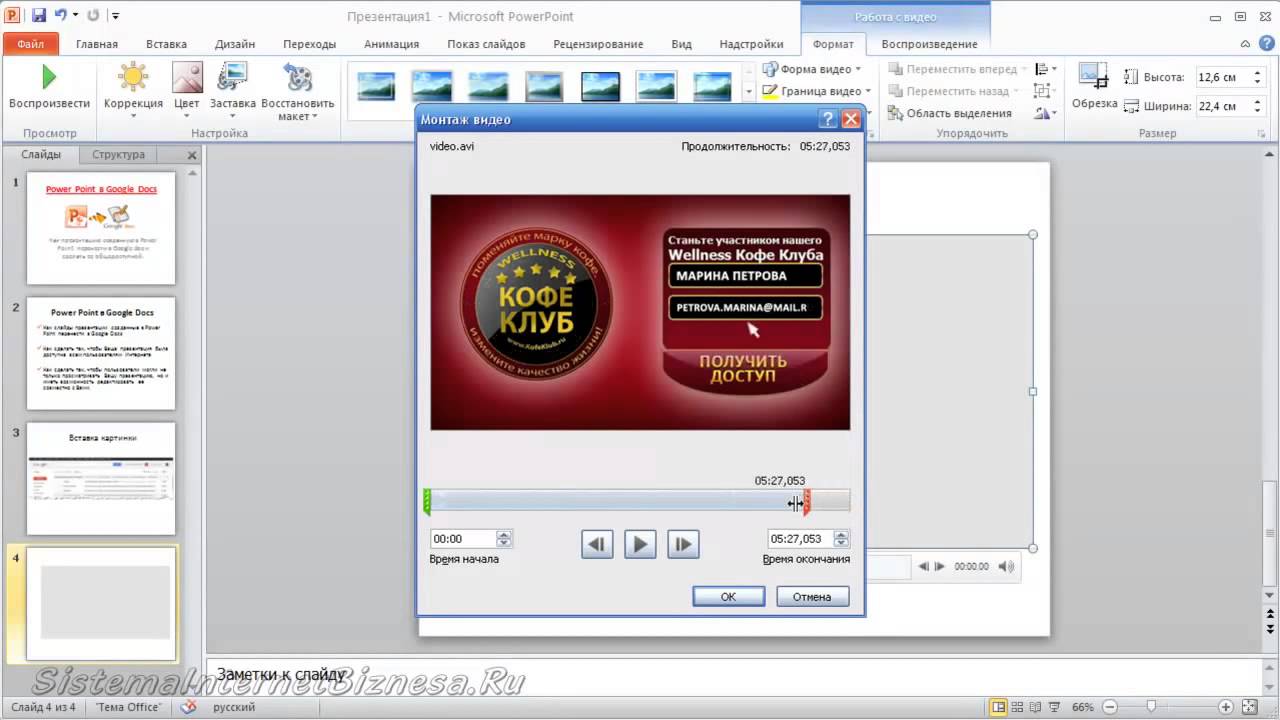Viewport: 1280px width, 720px height.
Task: Click Восстановить макет reset icon
Action: [x=298, y=77]
